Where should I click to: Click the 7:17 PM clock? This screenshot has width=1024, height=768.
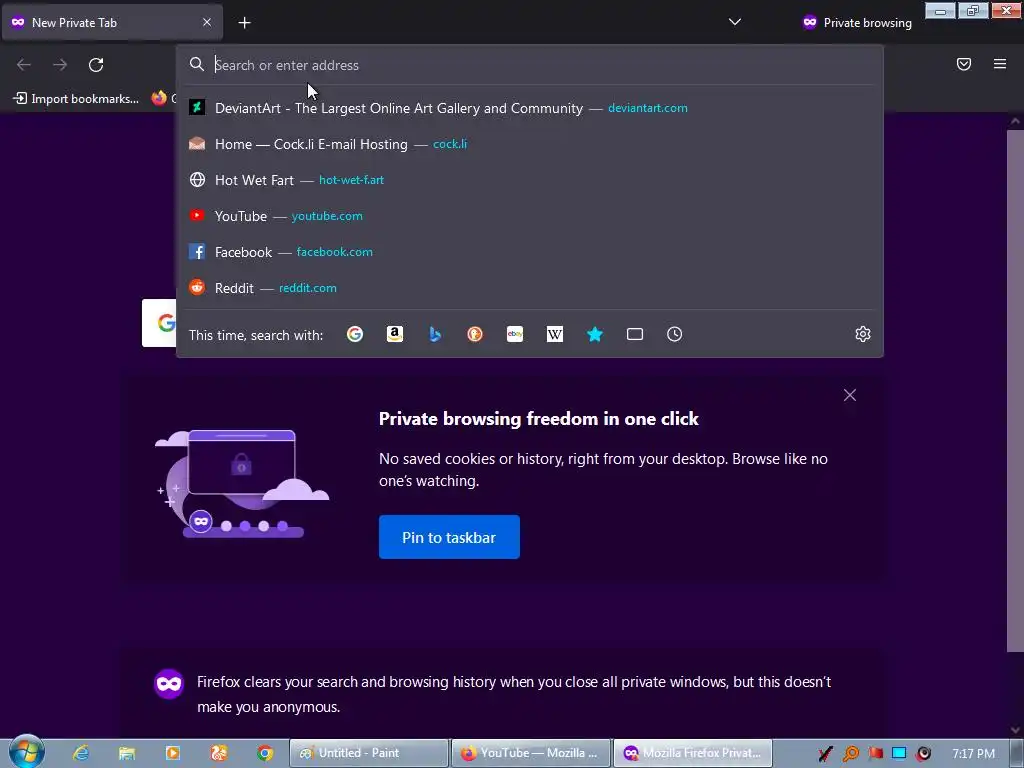click(973, 754)
